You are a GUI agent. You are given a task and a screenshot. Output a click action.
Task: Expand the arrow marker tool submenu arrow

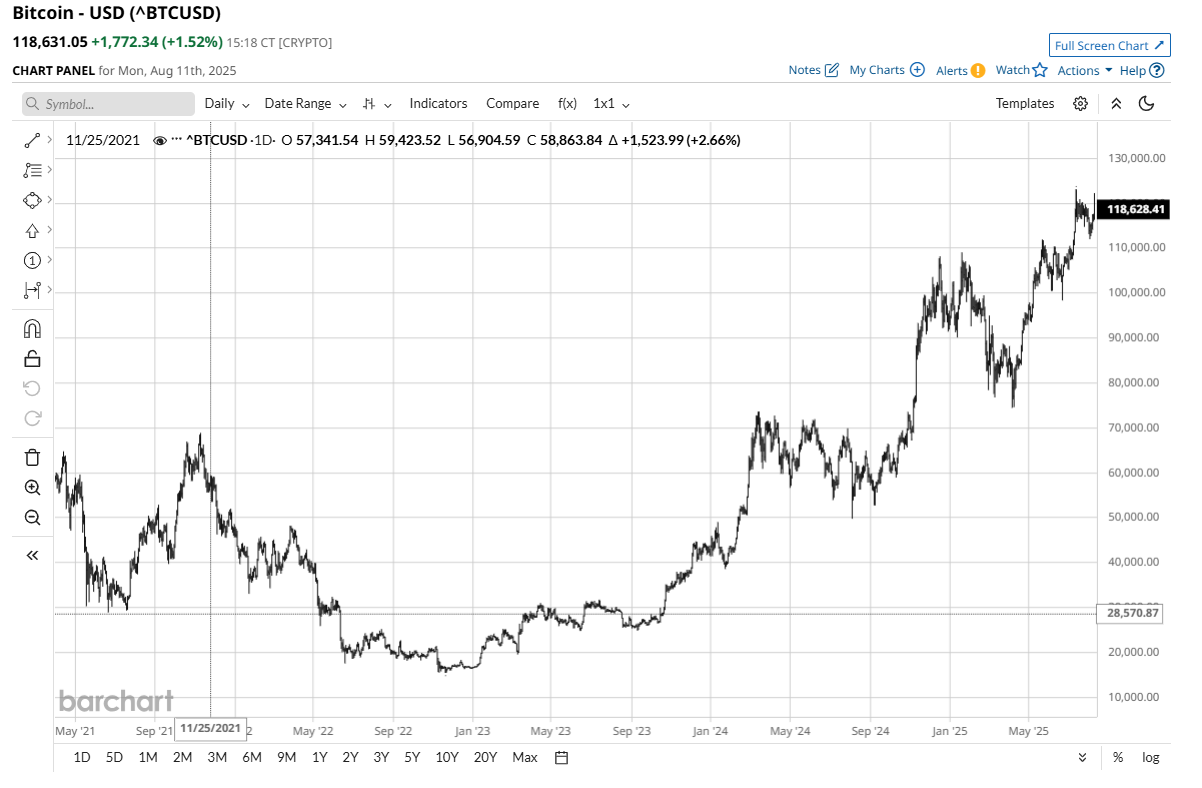(48, 231)
